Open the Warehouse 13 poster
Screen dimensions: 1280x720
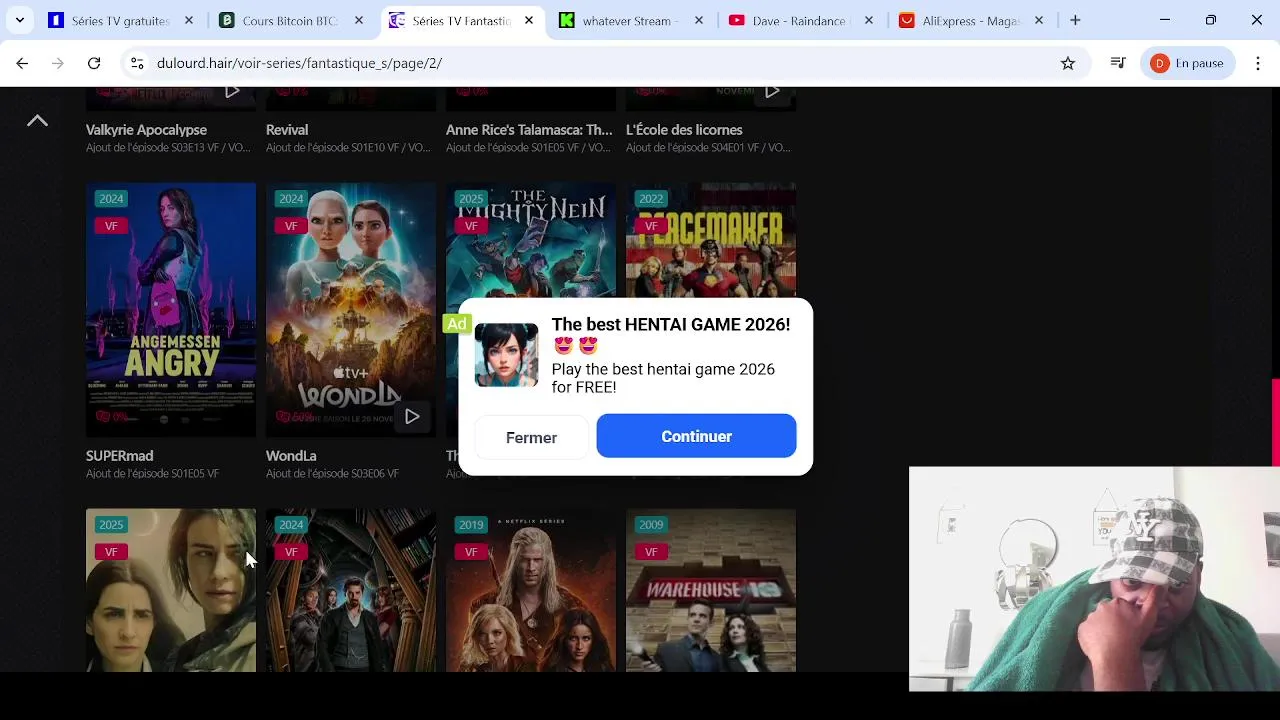[x=711, y=590]
